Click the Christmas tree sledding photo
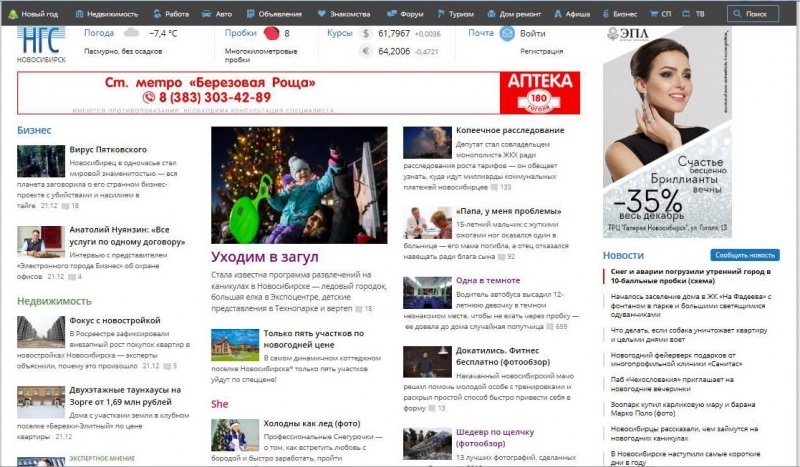Screen dimensions: 800x467 [x=298, y=184]
